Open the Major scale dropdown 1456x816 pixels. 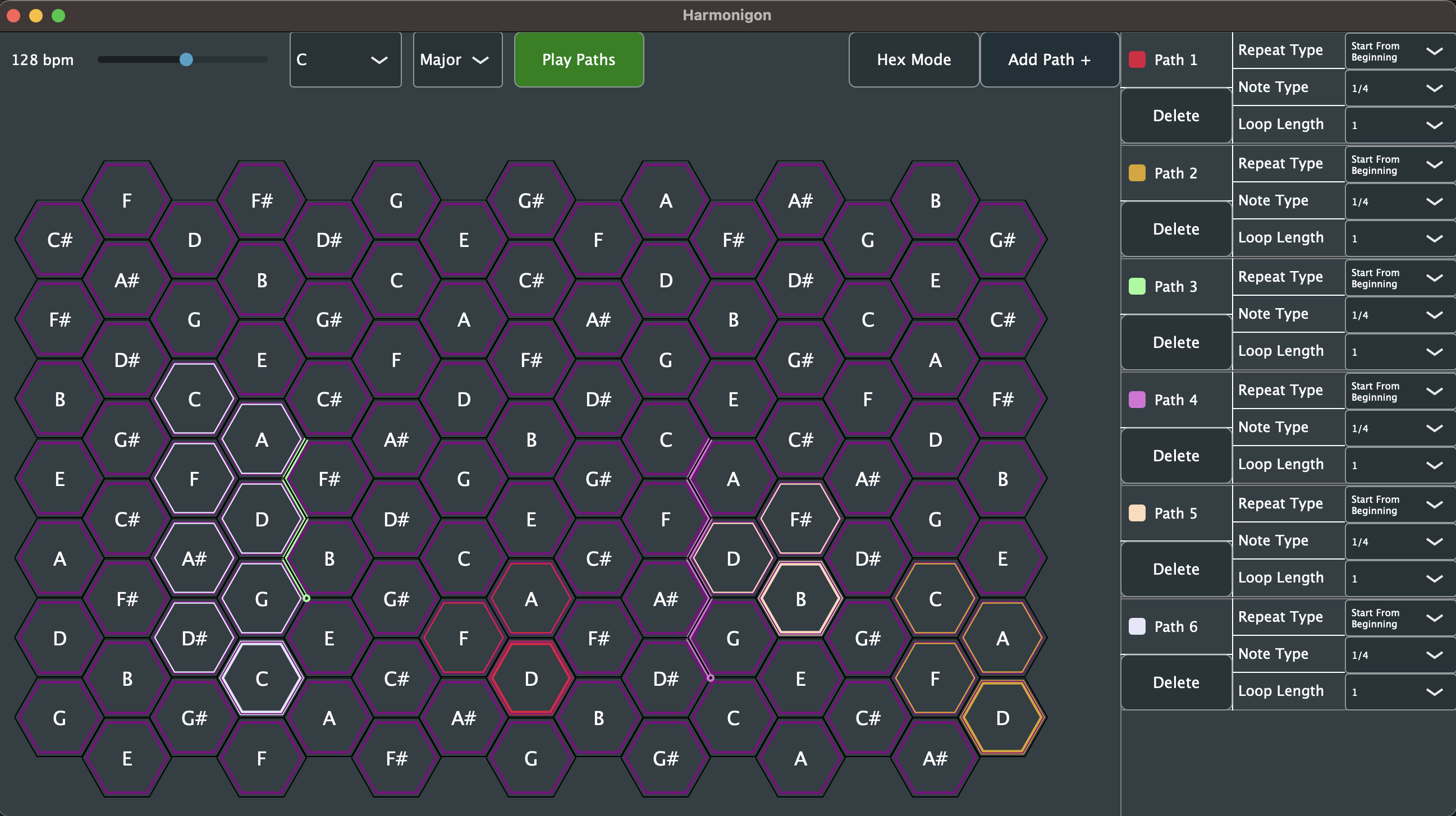(x=457, y=59)
